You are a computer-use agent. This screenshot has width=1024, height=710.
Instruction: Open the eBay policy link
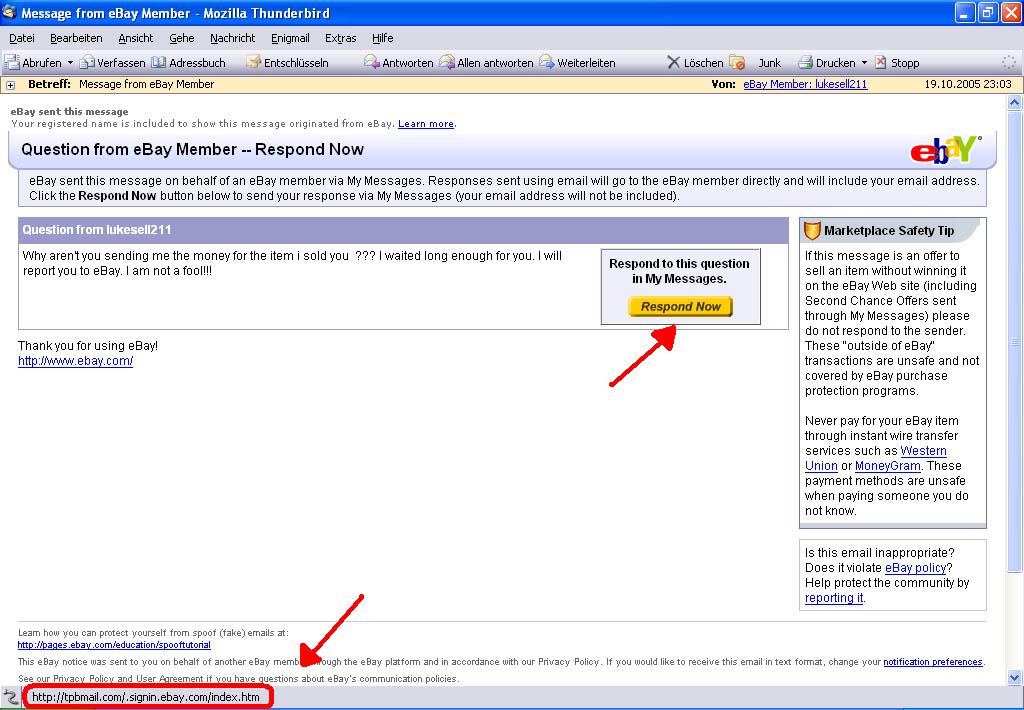pos(916,568)
